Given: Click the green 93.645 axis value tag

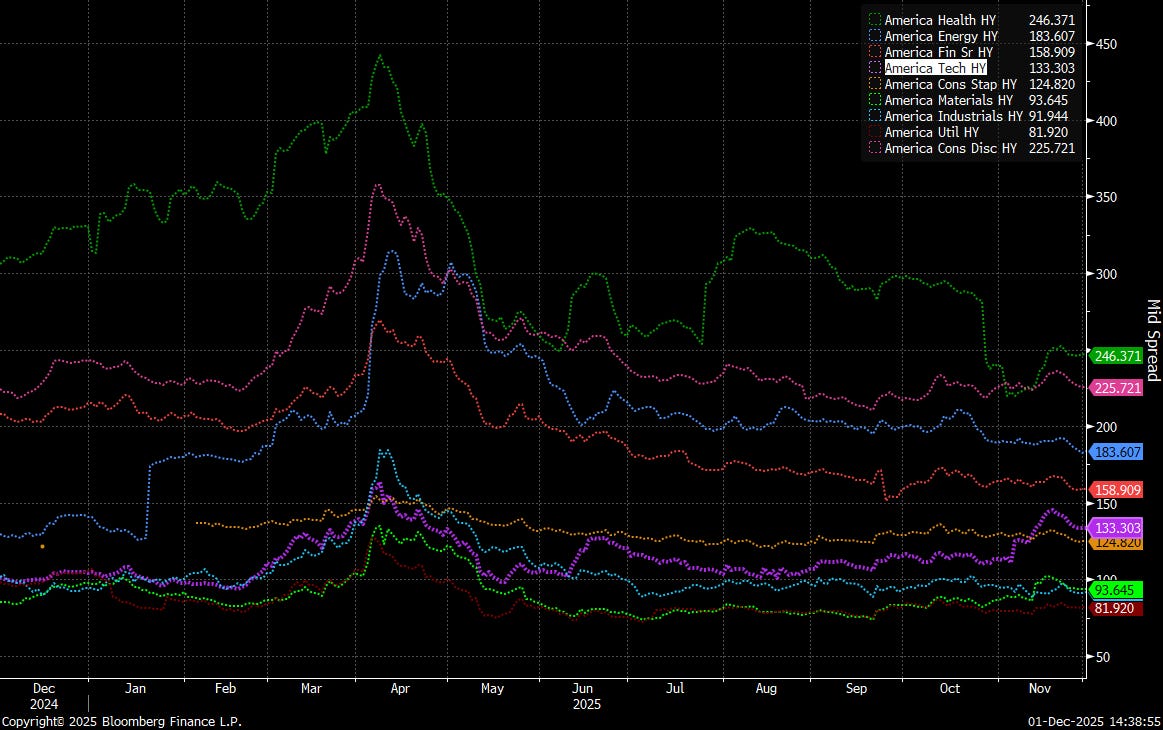Looking at the screenshot, I should tap(1114, 590).
